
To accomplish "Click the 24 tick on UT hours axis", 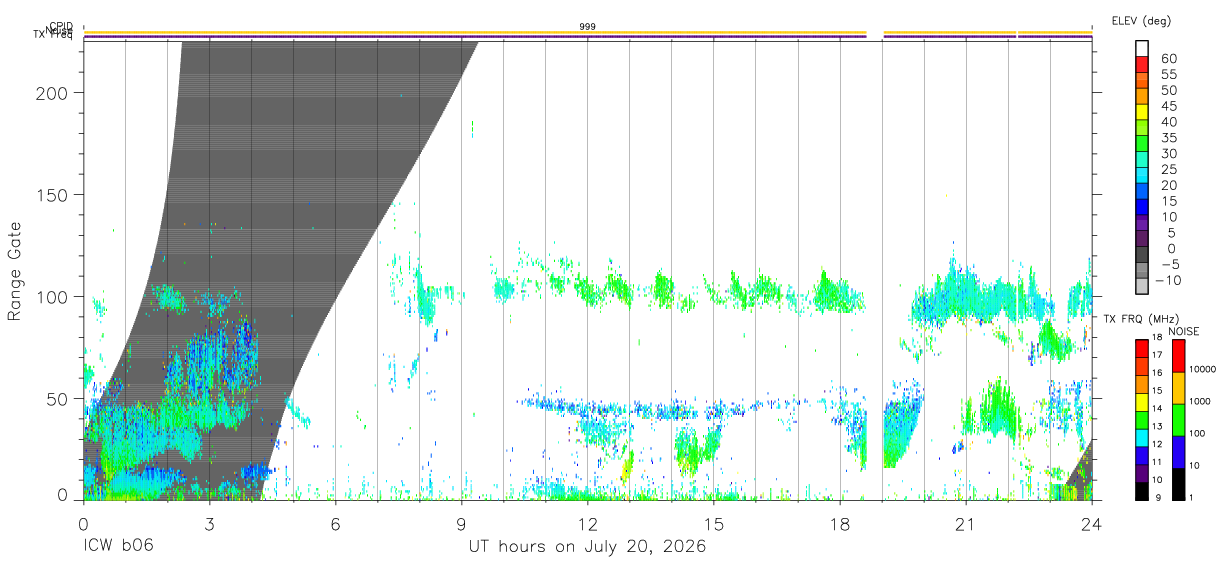I will click(x=1091, y=524).
